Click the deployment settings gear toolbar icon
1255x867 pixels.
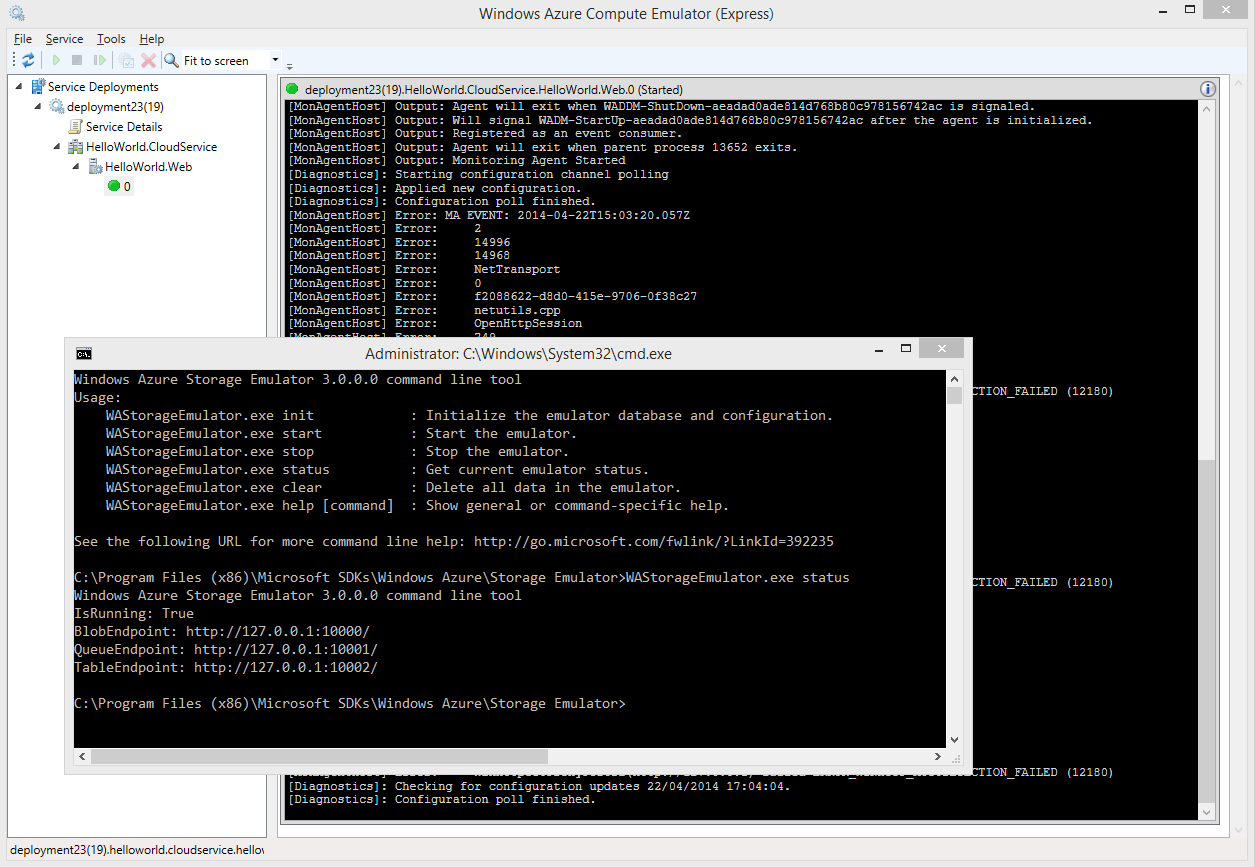click(128, 61)
